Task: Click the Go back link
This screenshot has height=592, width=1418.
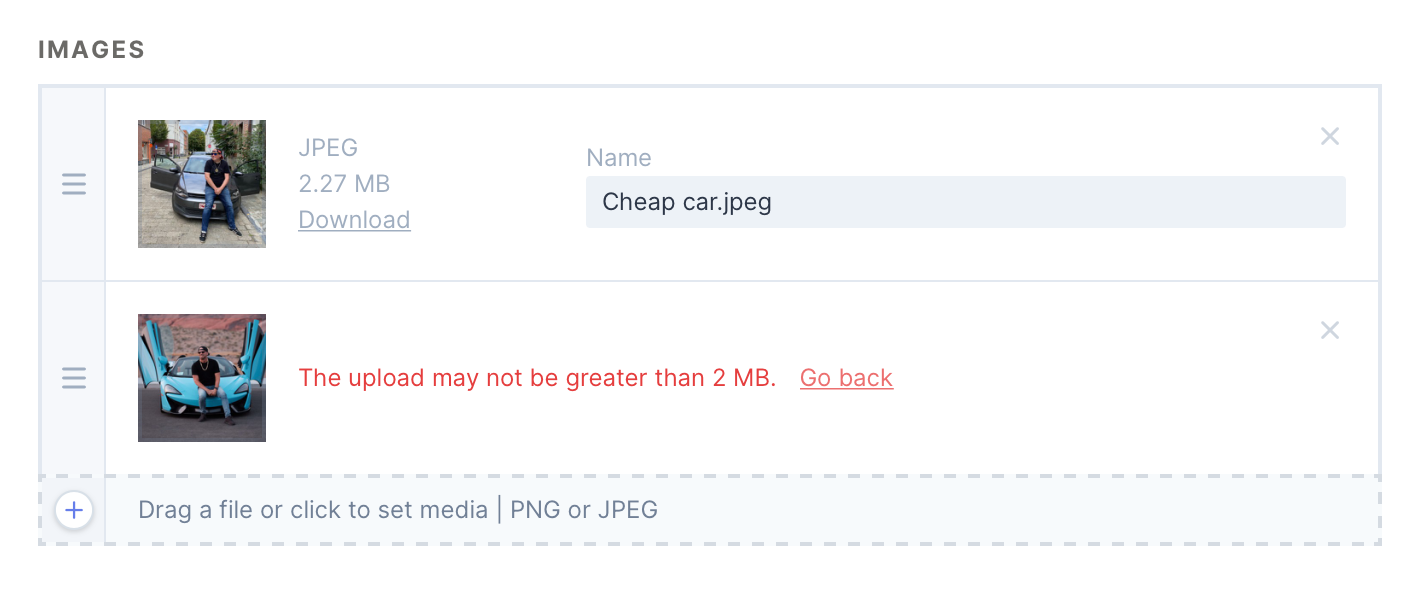Action: (846, 378)
